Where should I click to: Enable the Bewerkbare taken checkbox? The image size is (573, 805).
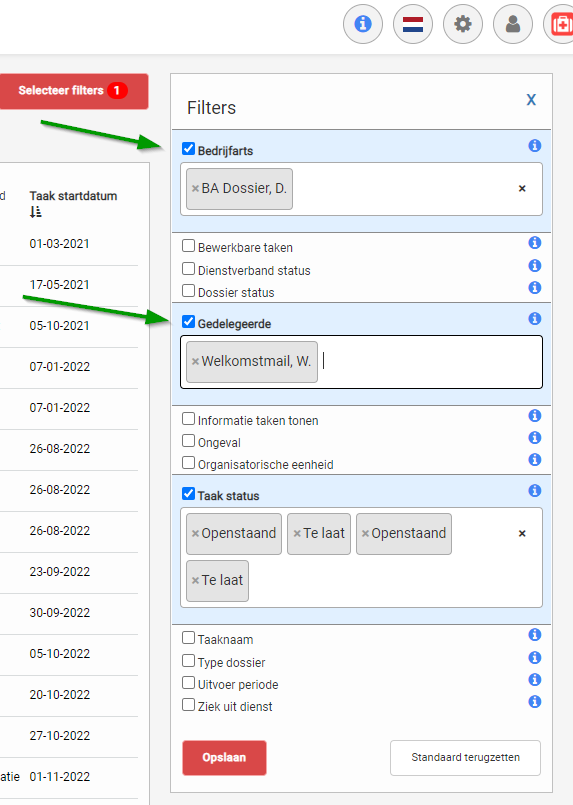[188, 246]
